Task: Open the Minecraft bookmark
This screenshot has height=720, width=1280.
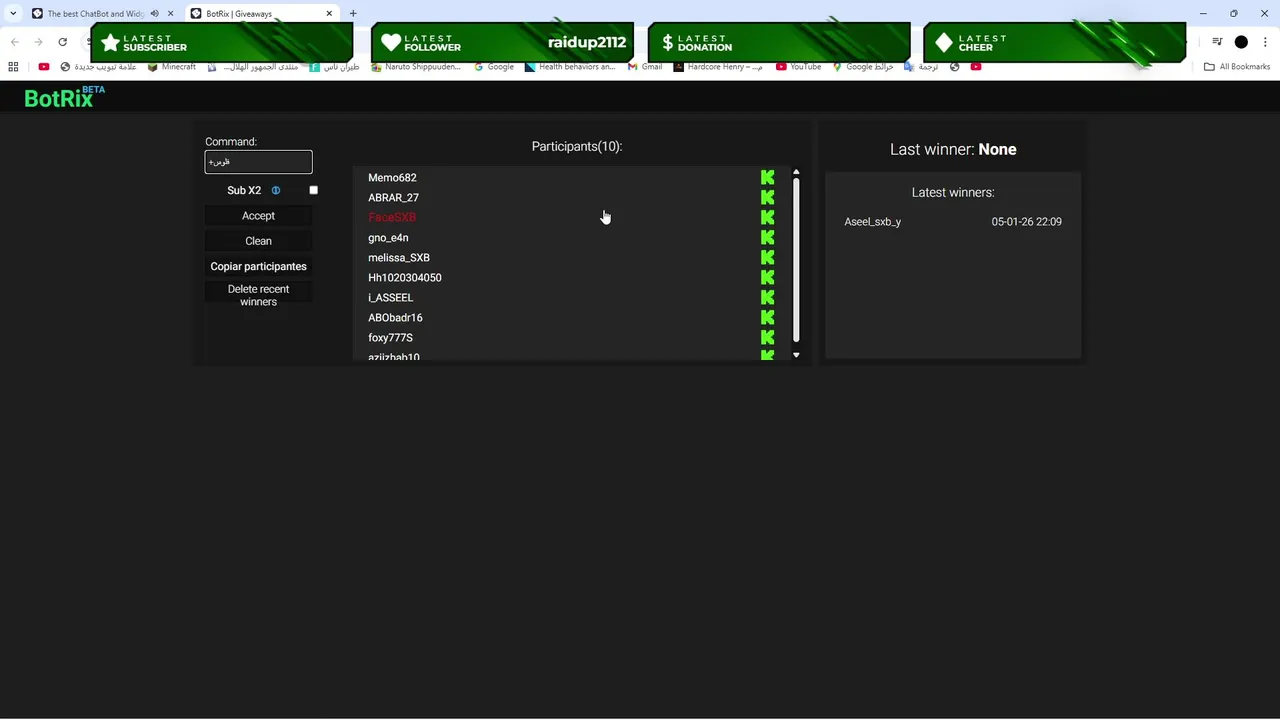Action: tap(172, 67)
